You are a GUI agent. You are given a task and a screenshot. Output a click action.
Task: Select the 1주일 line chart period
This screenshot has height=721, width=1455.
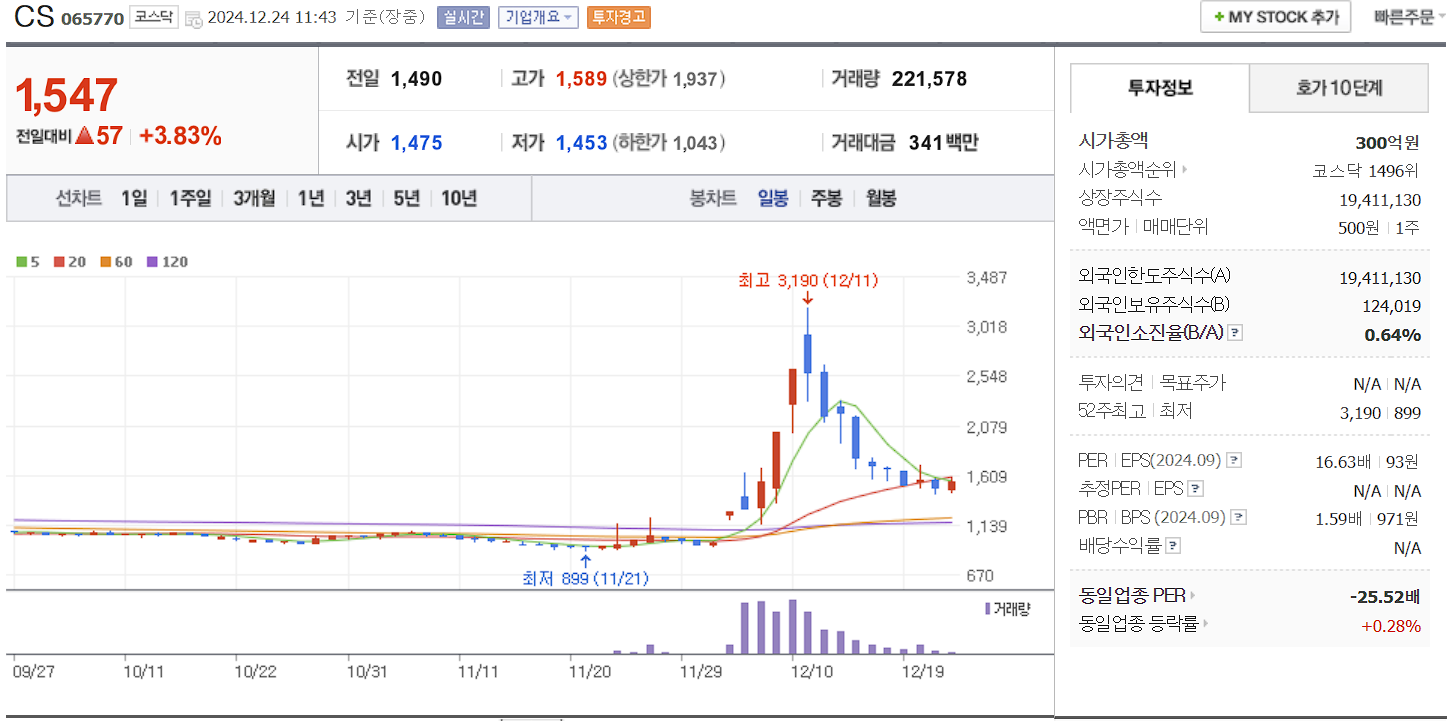[x=190, y=198]
